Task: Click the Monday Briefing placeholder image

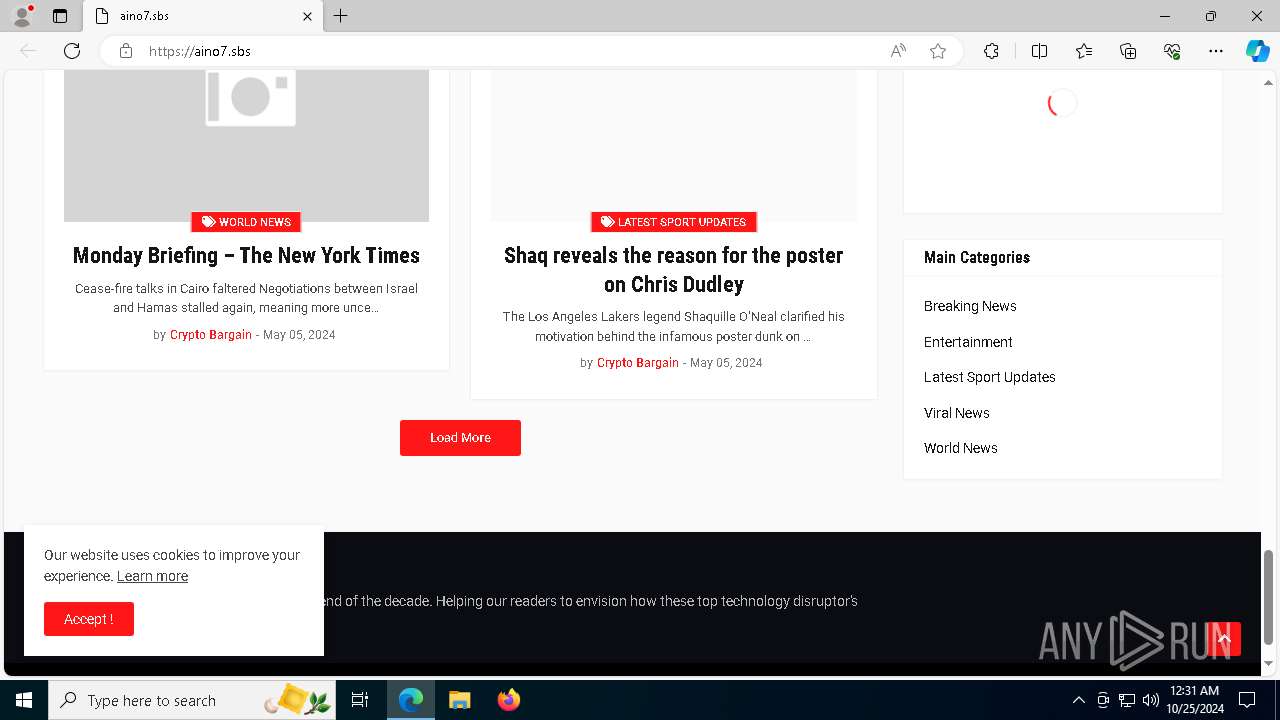Action: tap(246, 145)
